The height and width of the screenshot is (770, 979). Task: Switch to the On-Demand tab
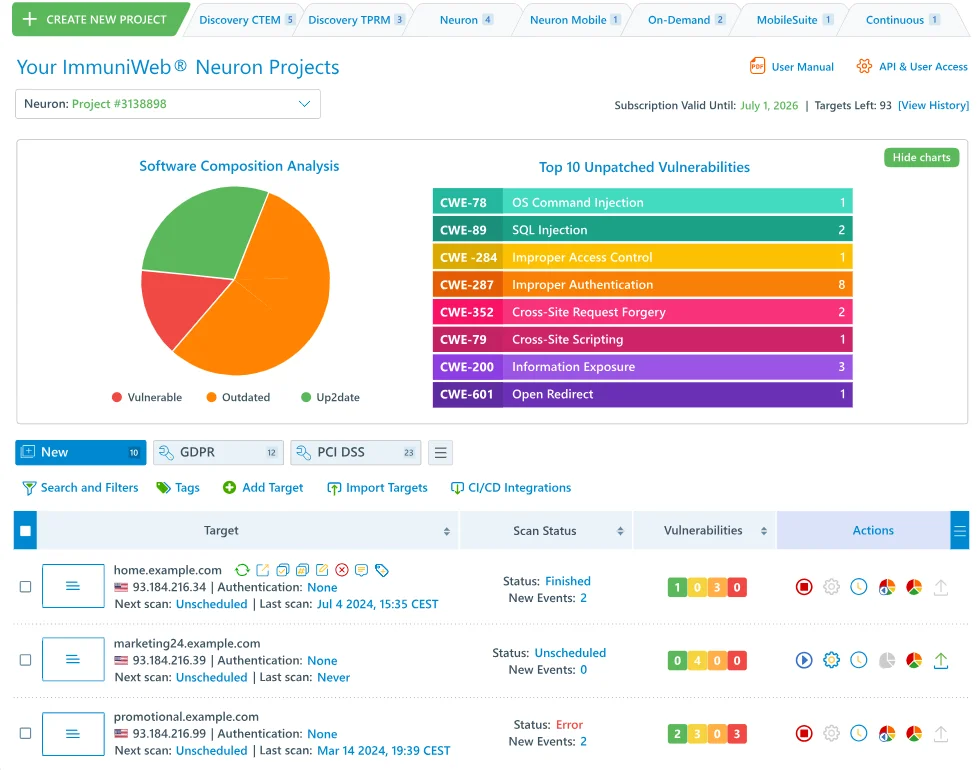pos(686,20)
